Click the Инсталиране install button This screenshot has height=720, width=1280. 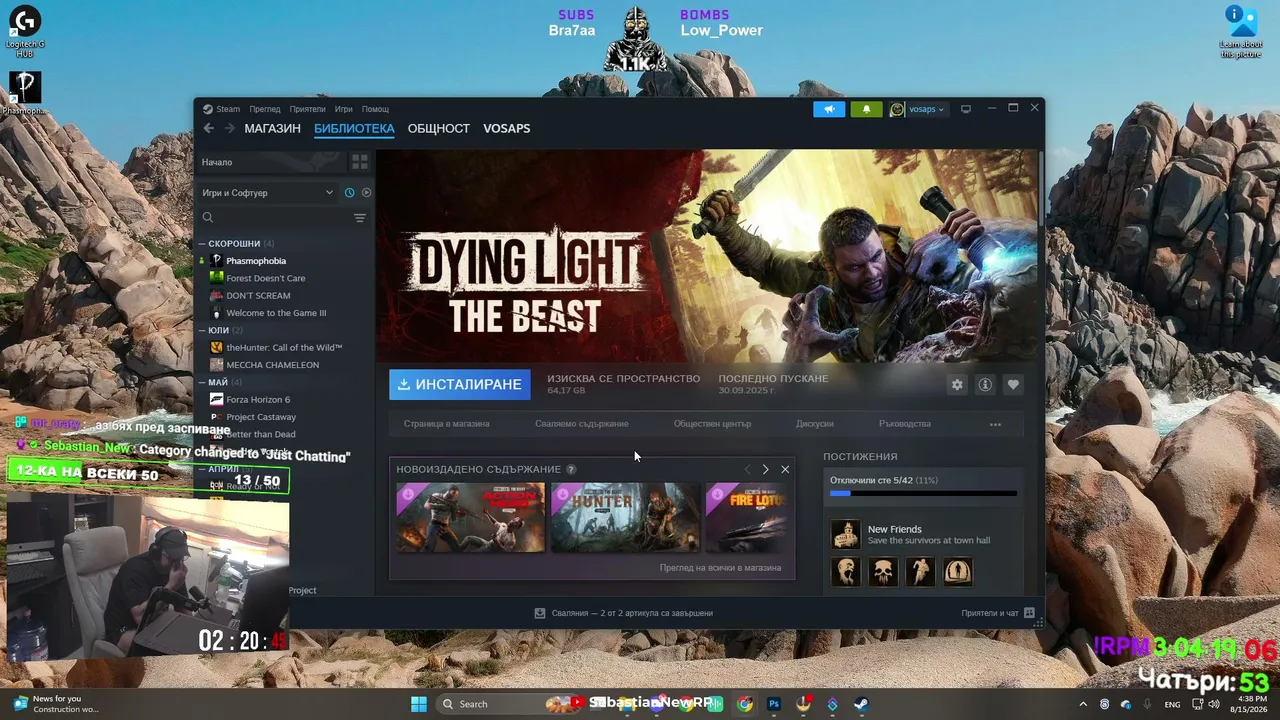point(460,384)
